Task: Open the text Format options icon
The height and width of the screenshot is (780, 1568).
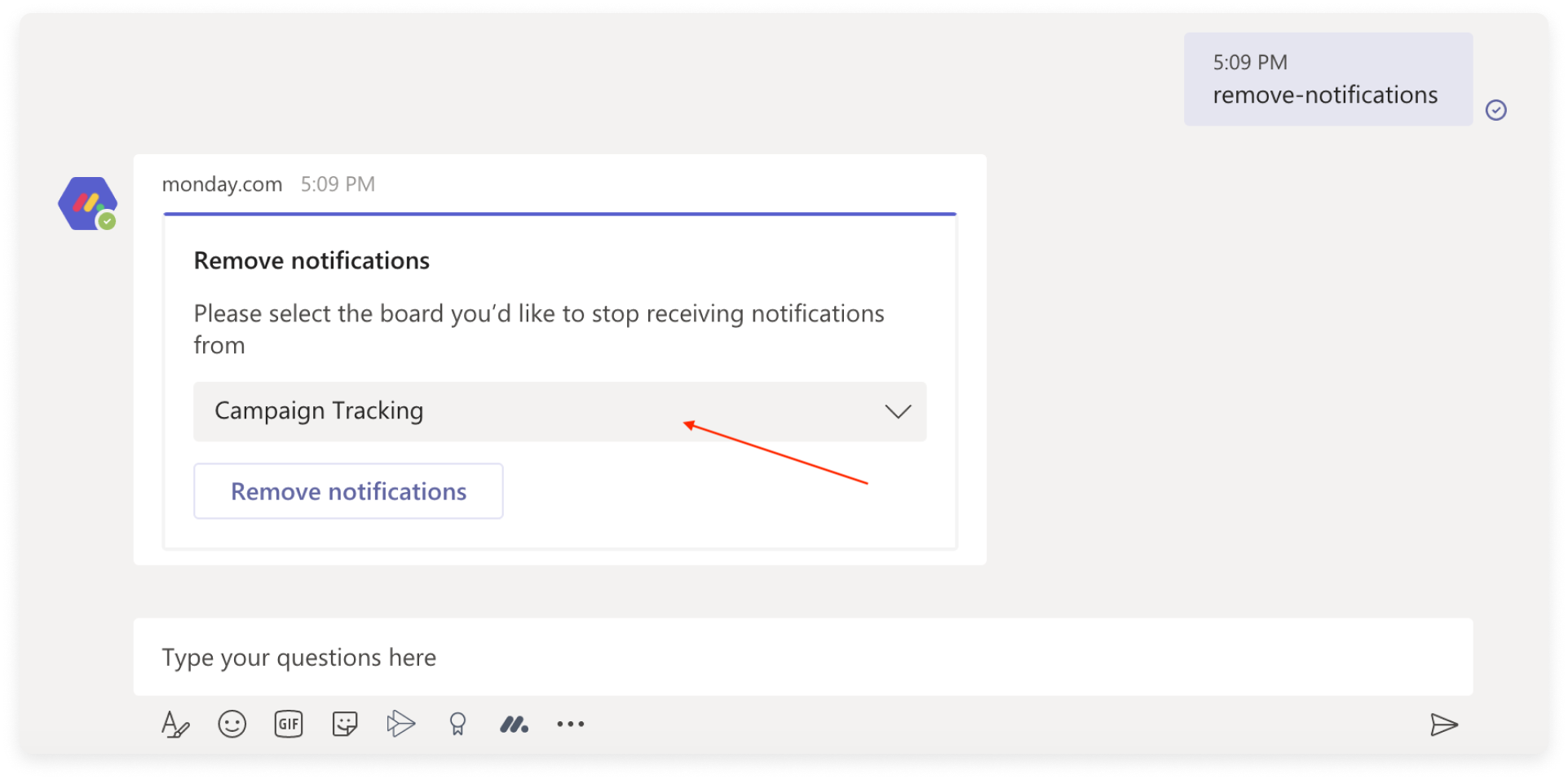Action: point(175,725)
